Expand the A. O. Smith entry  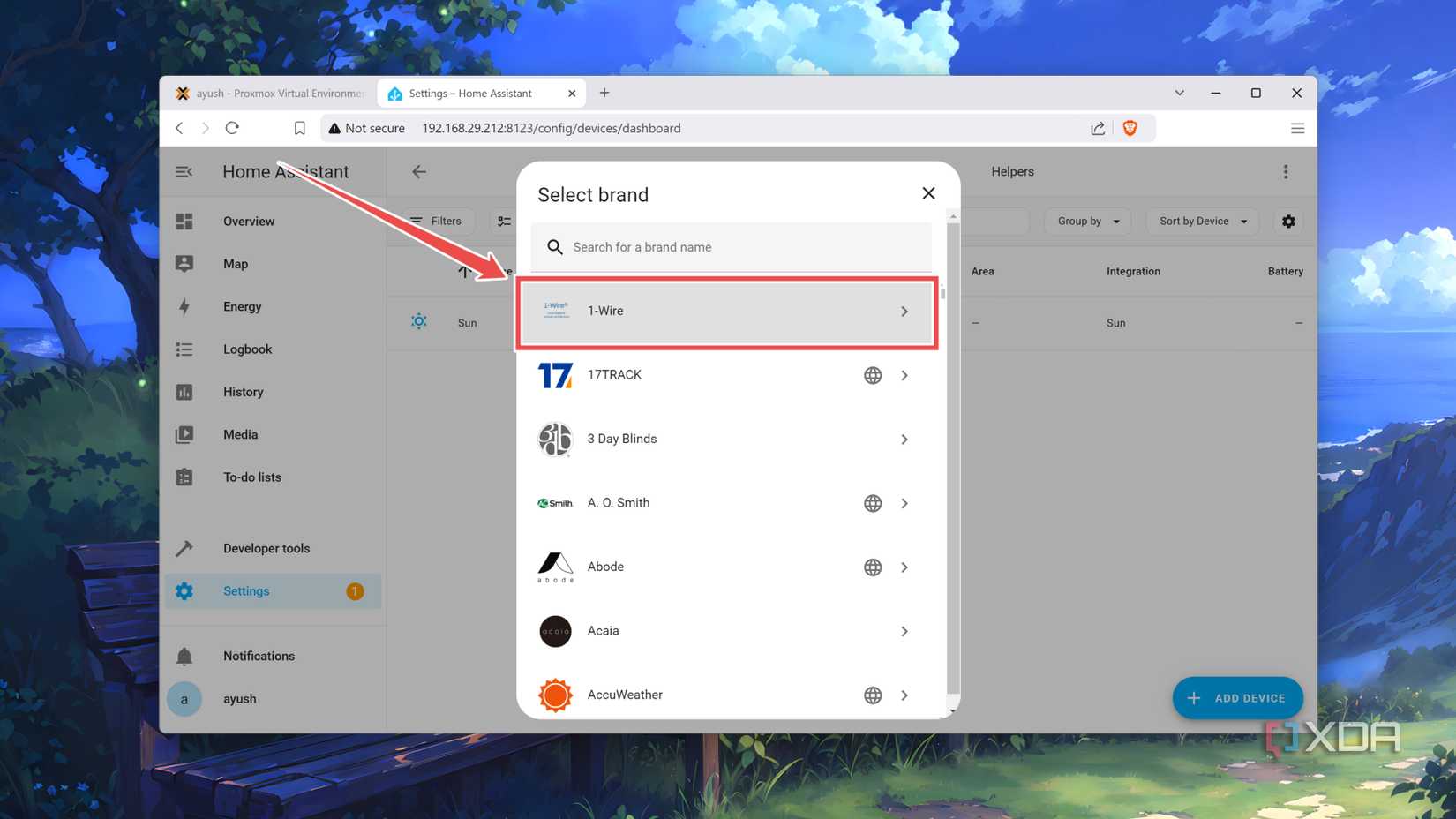[x=904, y=503]
